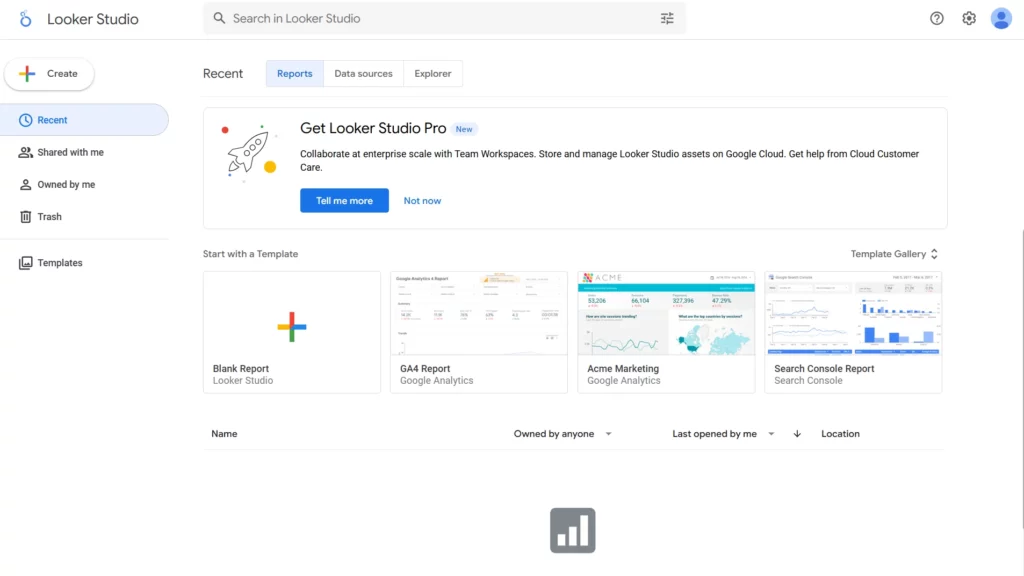Expand the Template Gallery

tap(894, 254)
